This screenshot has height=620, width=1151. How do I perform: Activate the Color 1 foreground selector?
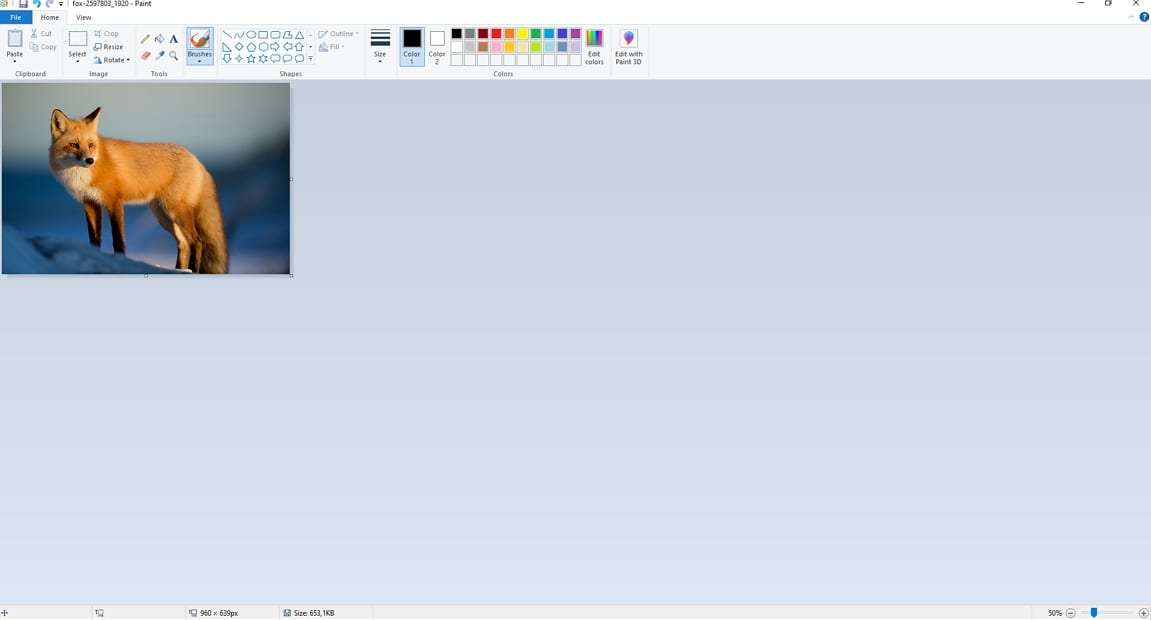(412, 46)
